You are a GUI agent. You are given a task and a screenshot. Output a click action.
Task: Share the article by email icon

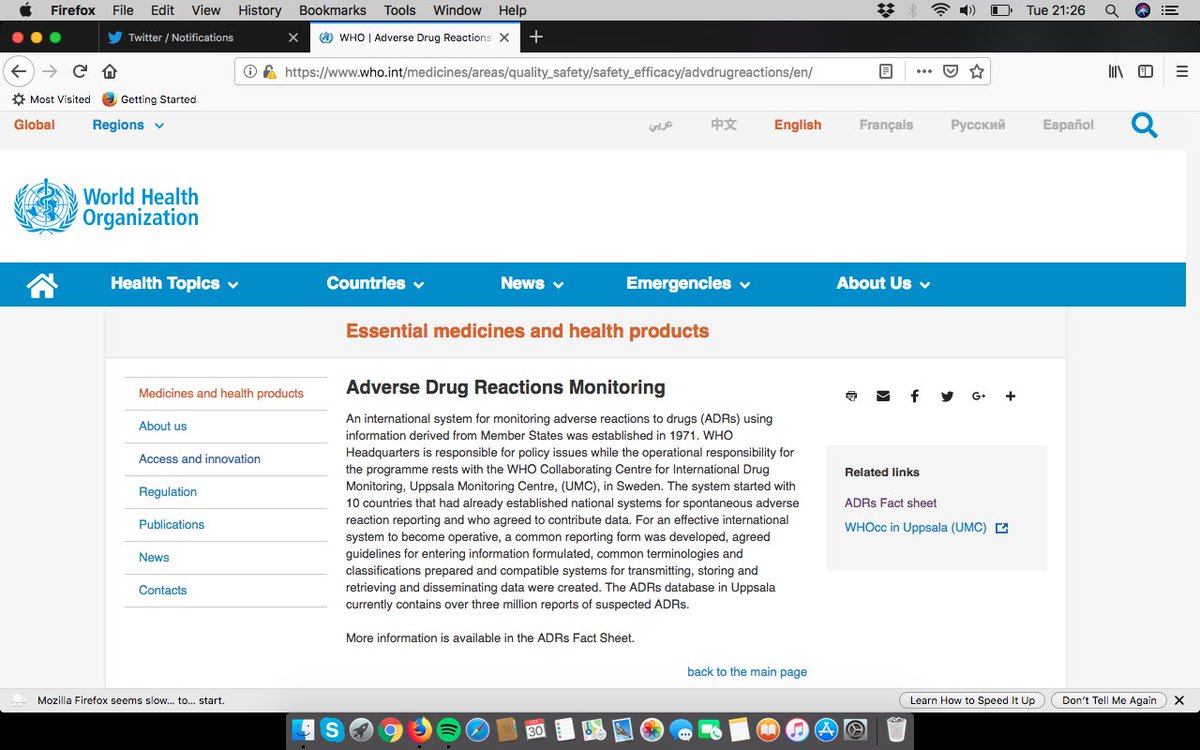tap(883, 396)
